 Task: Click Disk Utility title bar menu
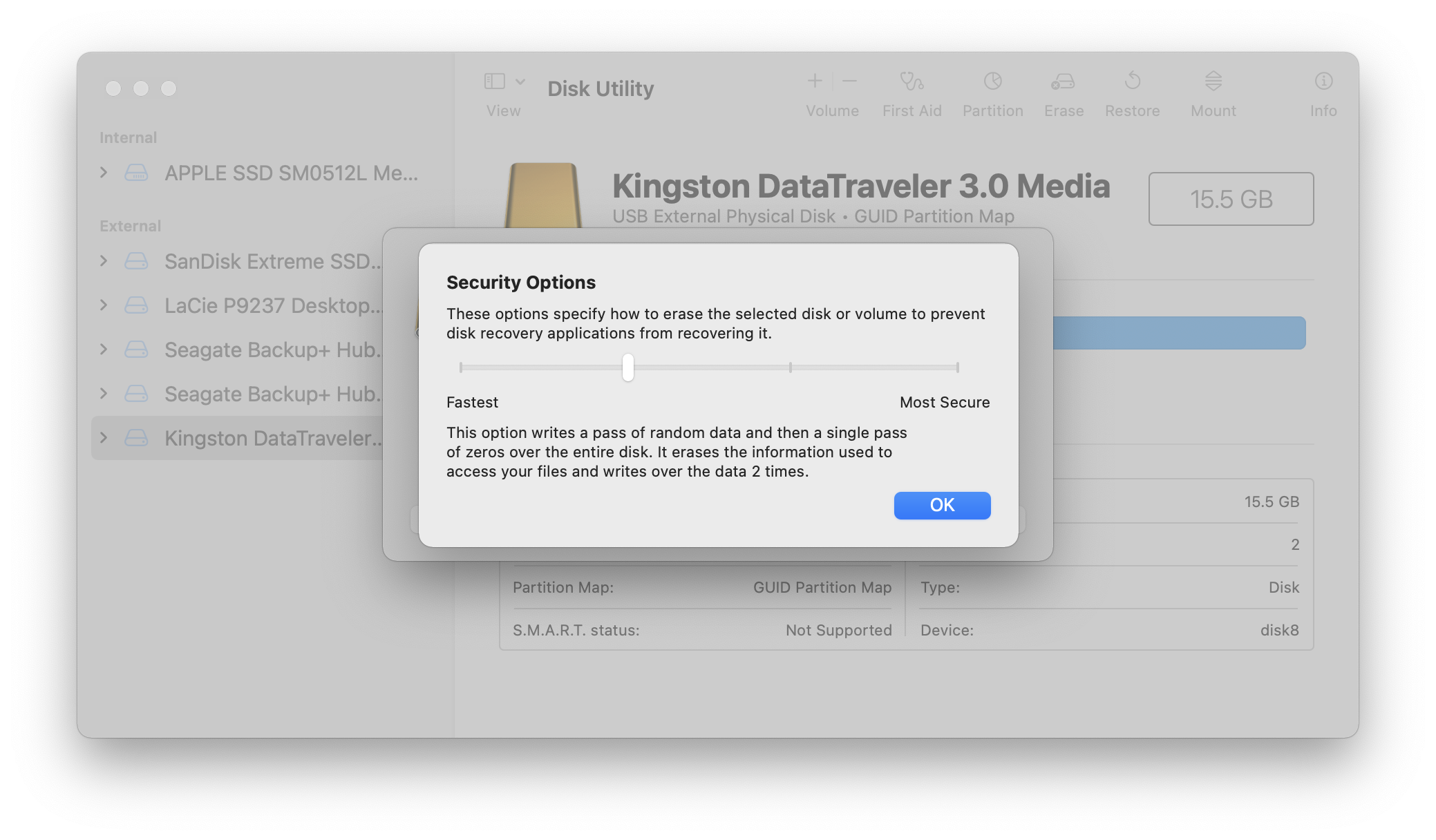point(601,89)
